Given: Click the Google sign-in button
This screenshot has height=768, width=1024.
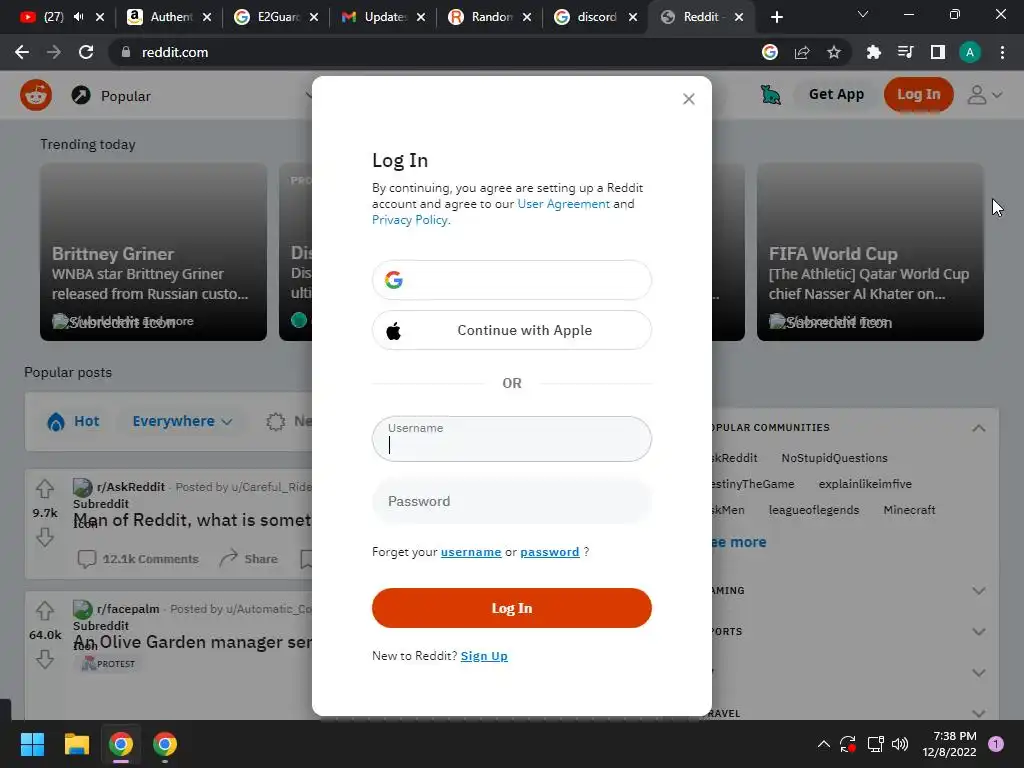Looking at the screenshot, I should tap(511, 280).
